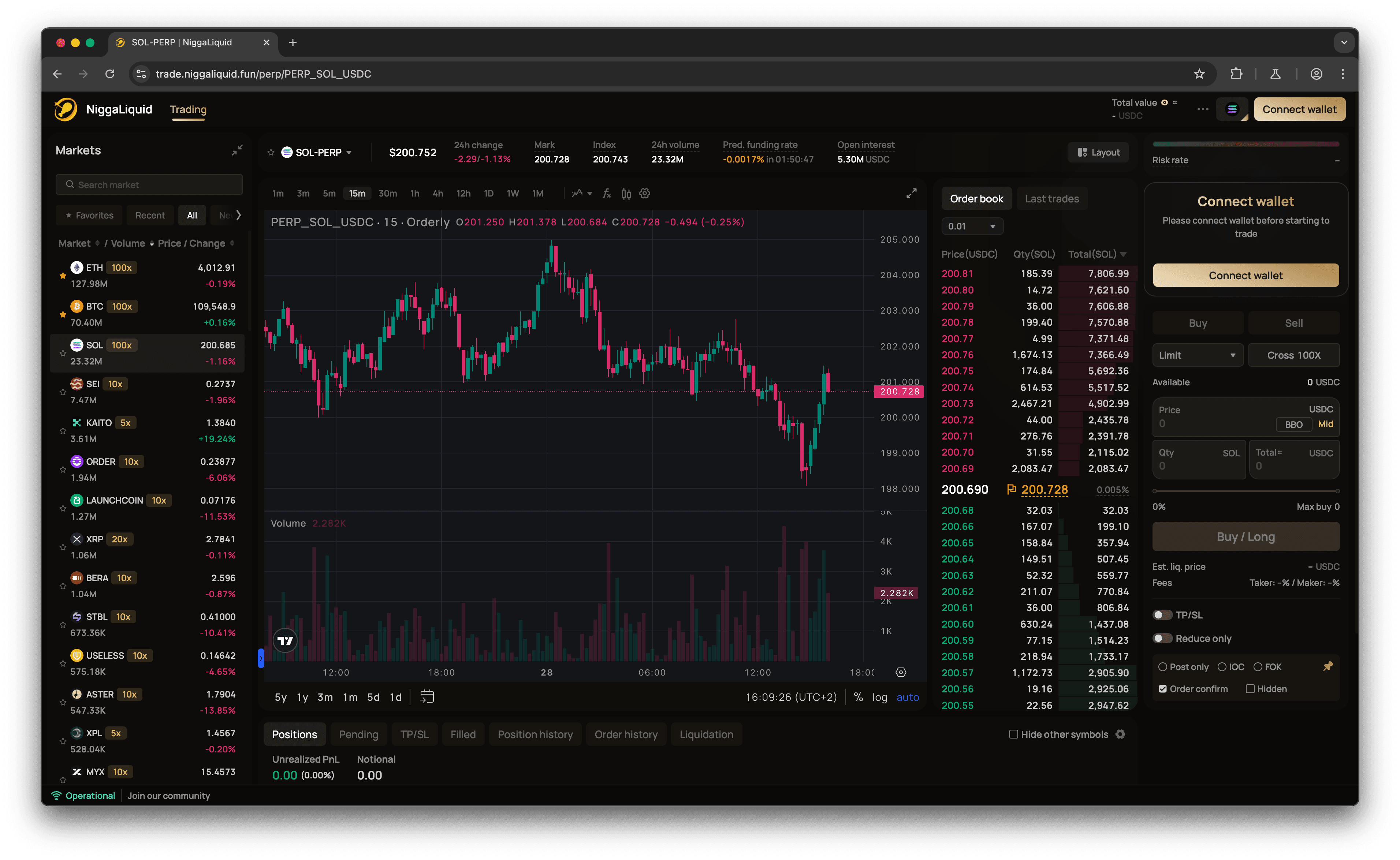This screenshot has width=1400, height=860.
Task: Open settings gear next to Hide other symbols
Action: [1120, 734]
